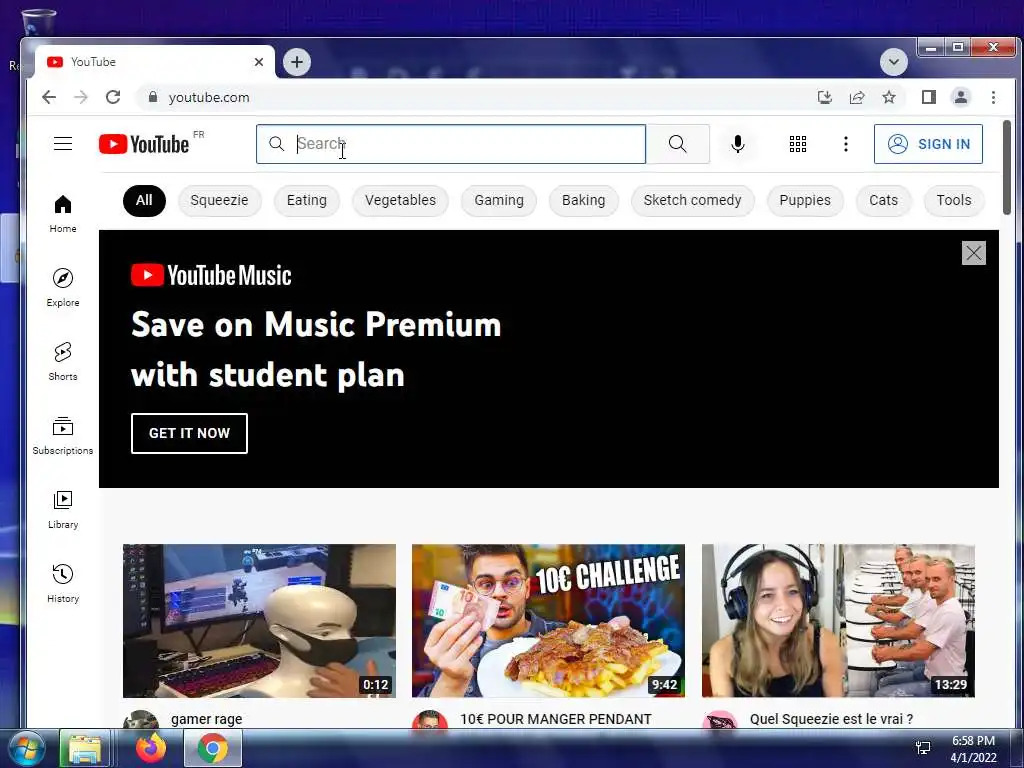
Task: Open the YouTube apps grid
Action: click(x=797, y=144)
